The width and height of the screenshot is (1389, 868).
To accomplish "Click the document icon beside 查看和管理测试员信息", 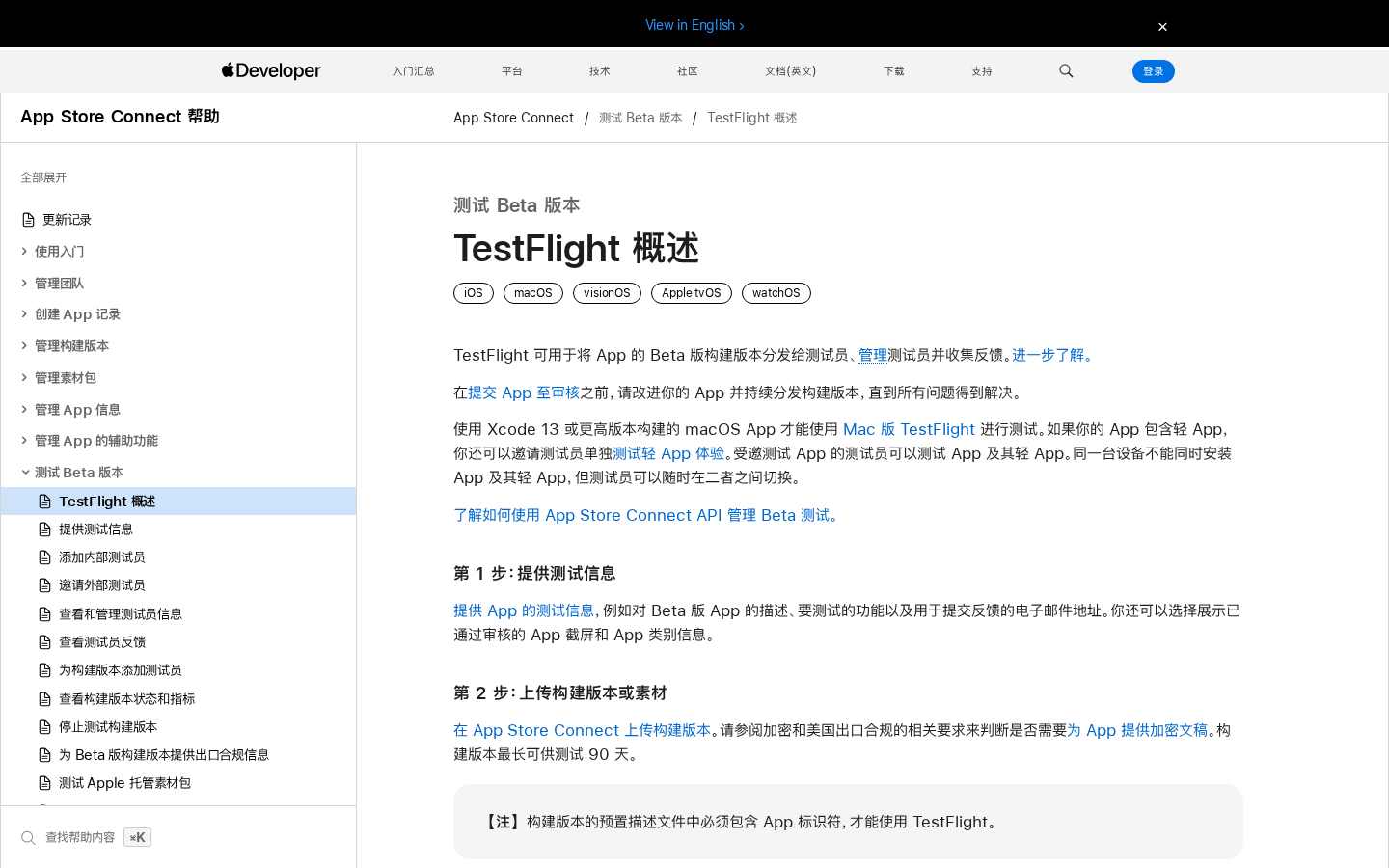I will click(x=44, y=614).
